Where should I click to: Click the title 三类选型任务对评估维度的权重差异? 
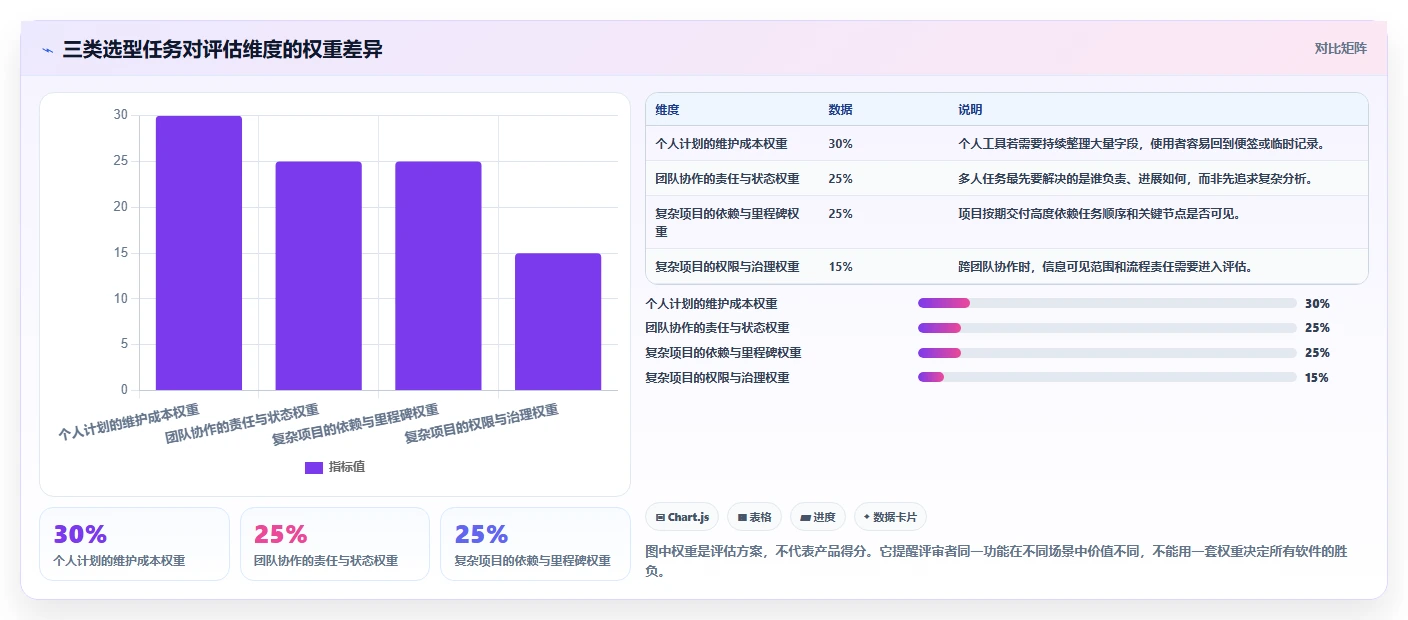click(222, 49)
